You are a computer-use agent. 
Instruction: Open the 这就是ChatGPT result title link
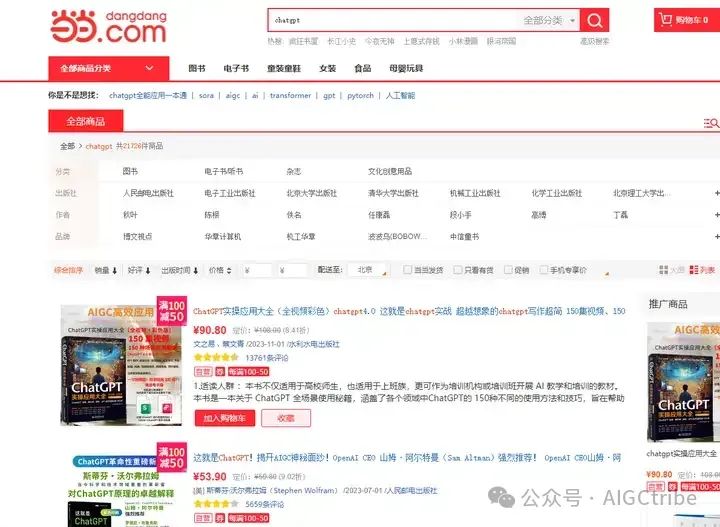407,458
